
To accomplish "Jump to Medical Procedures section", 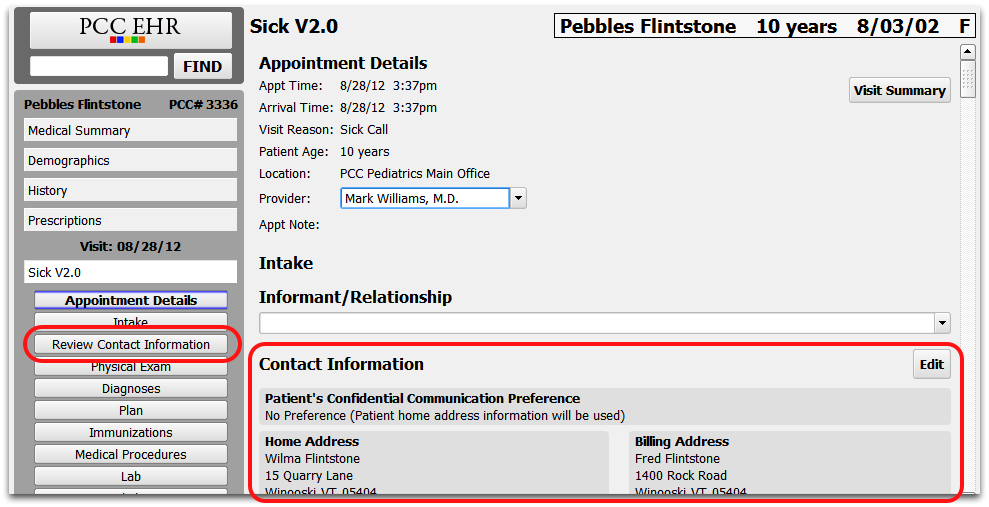I will 131,455.
